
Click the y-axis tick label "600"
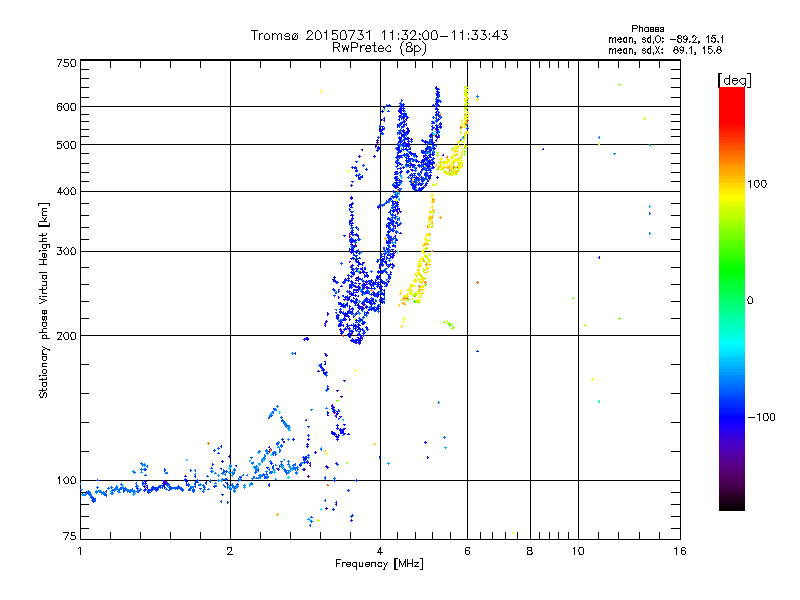(x=67, y=107)
